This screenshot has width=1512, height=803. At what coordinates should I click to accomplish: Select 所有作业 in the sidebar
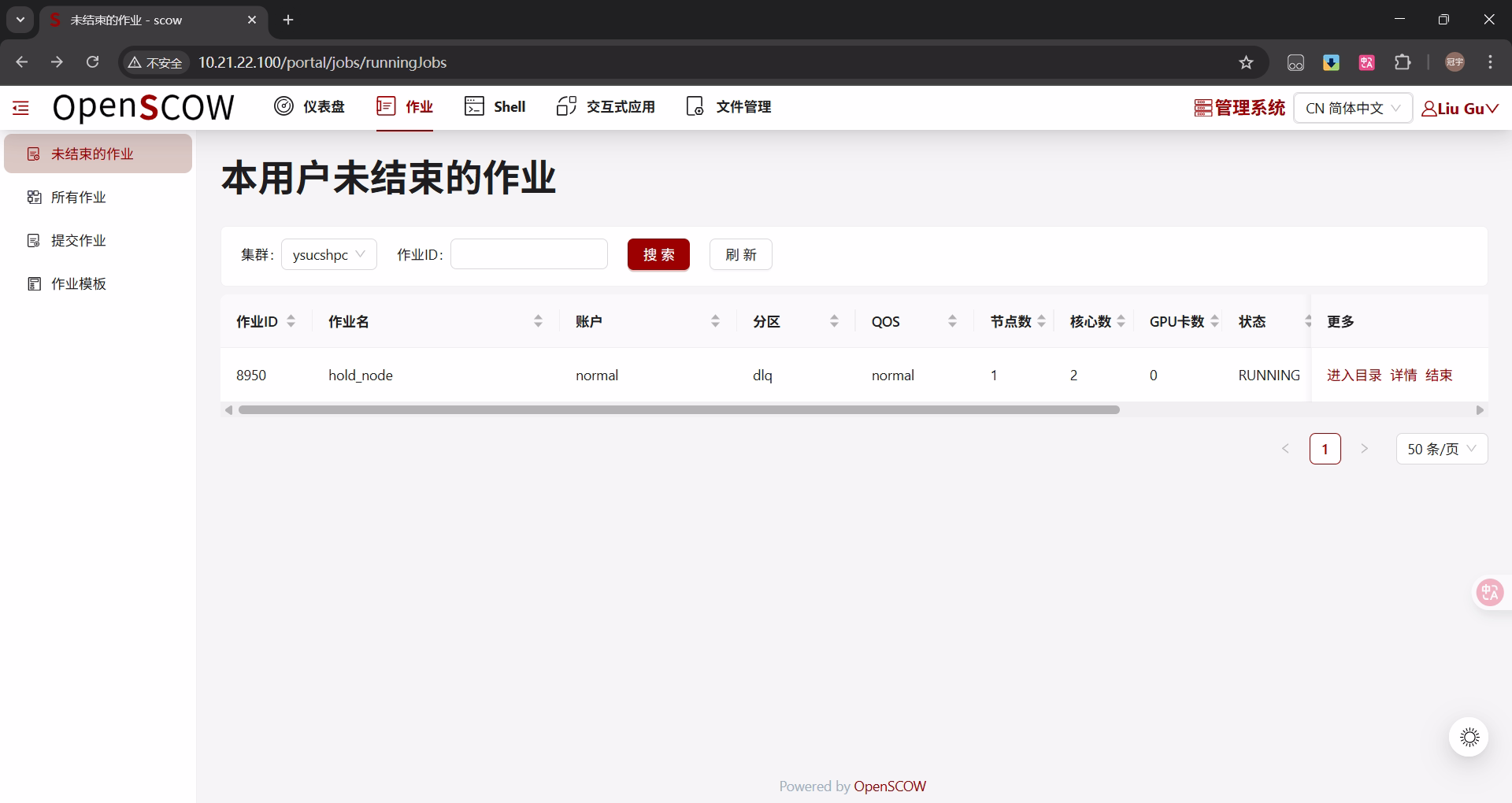(x=78, y=197)
